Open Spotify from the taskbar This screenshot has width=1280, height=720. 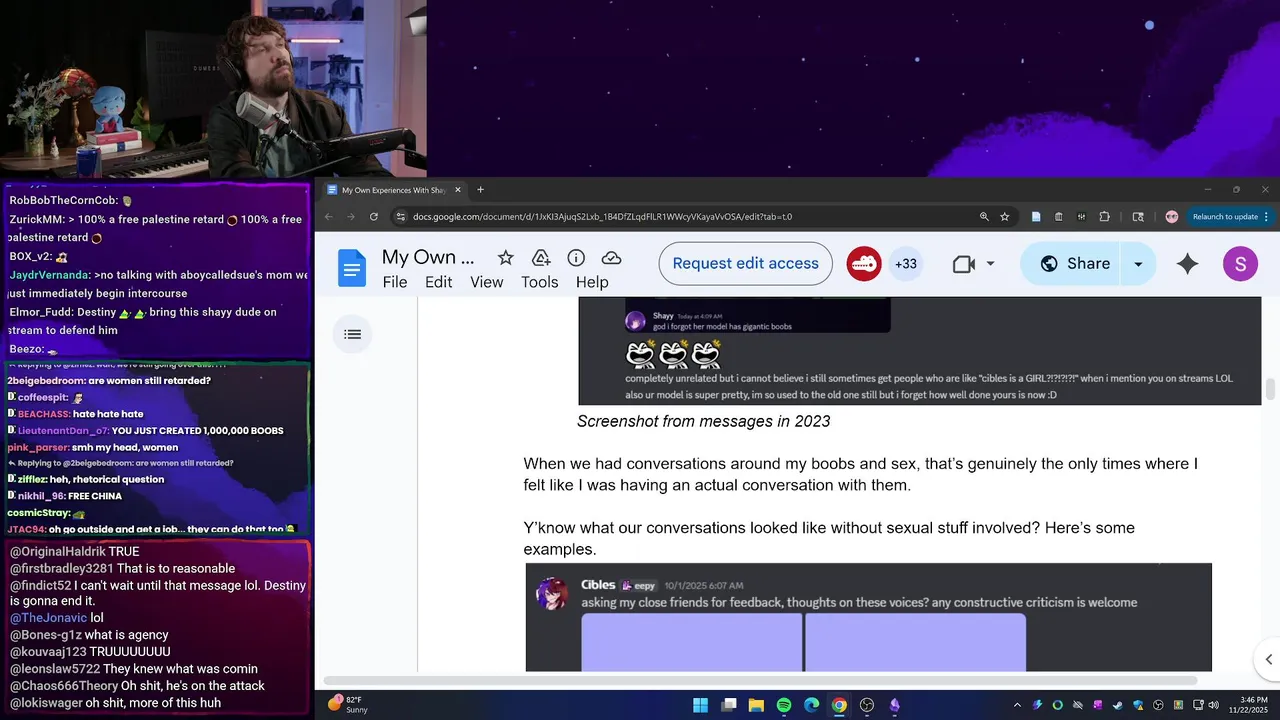tap(784, 705)
